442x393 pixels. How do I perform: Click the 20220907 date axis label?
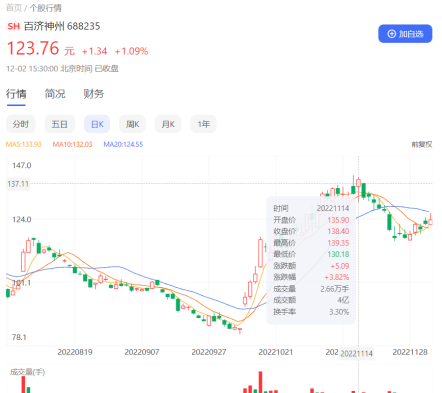coord(142,352)
